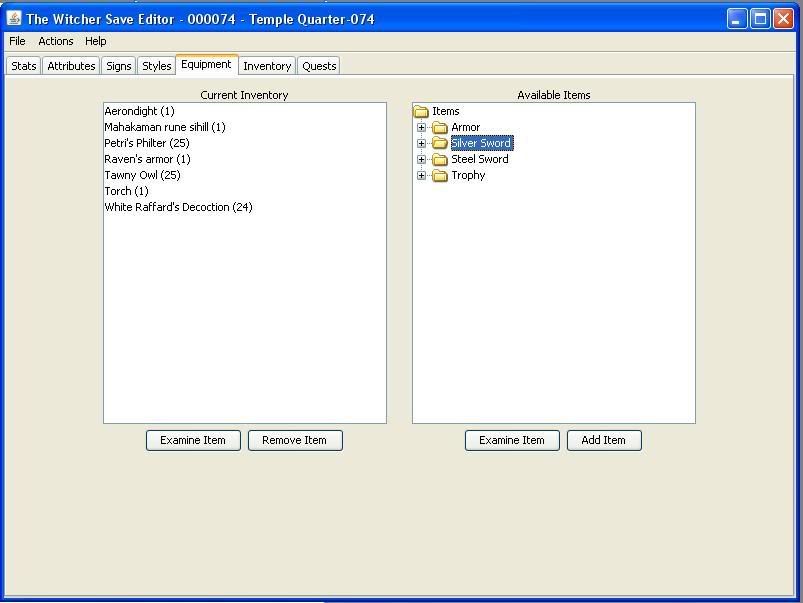Click the Silver Sword folder icon
The image size is (803, 603).
[x=440, y=143]
